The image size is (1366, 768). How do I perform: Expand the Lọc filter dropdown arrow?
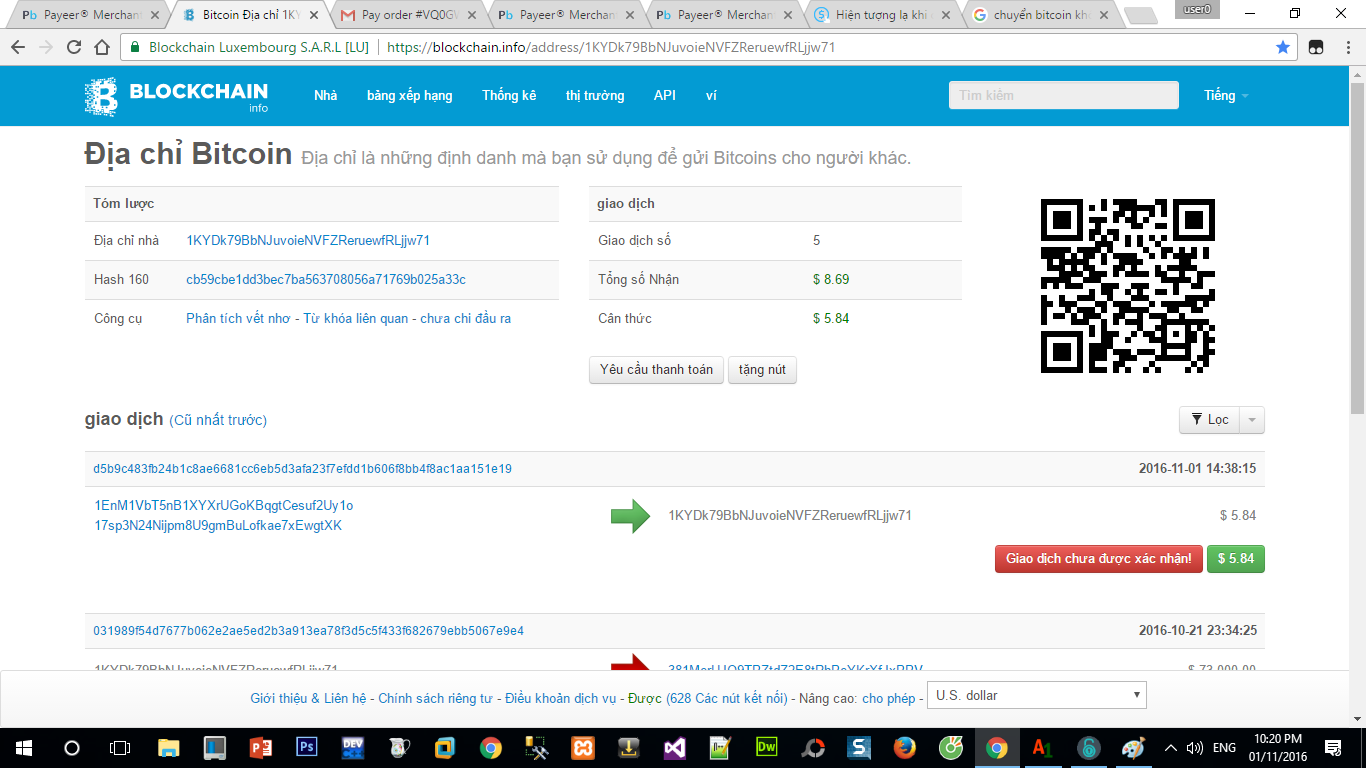[x=1252, y=420]
